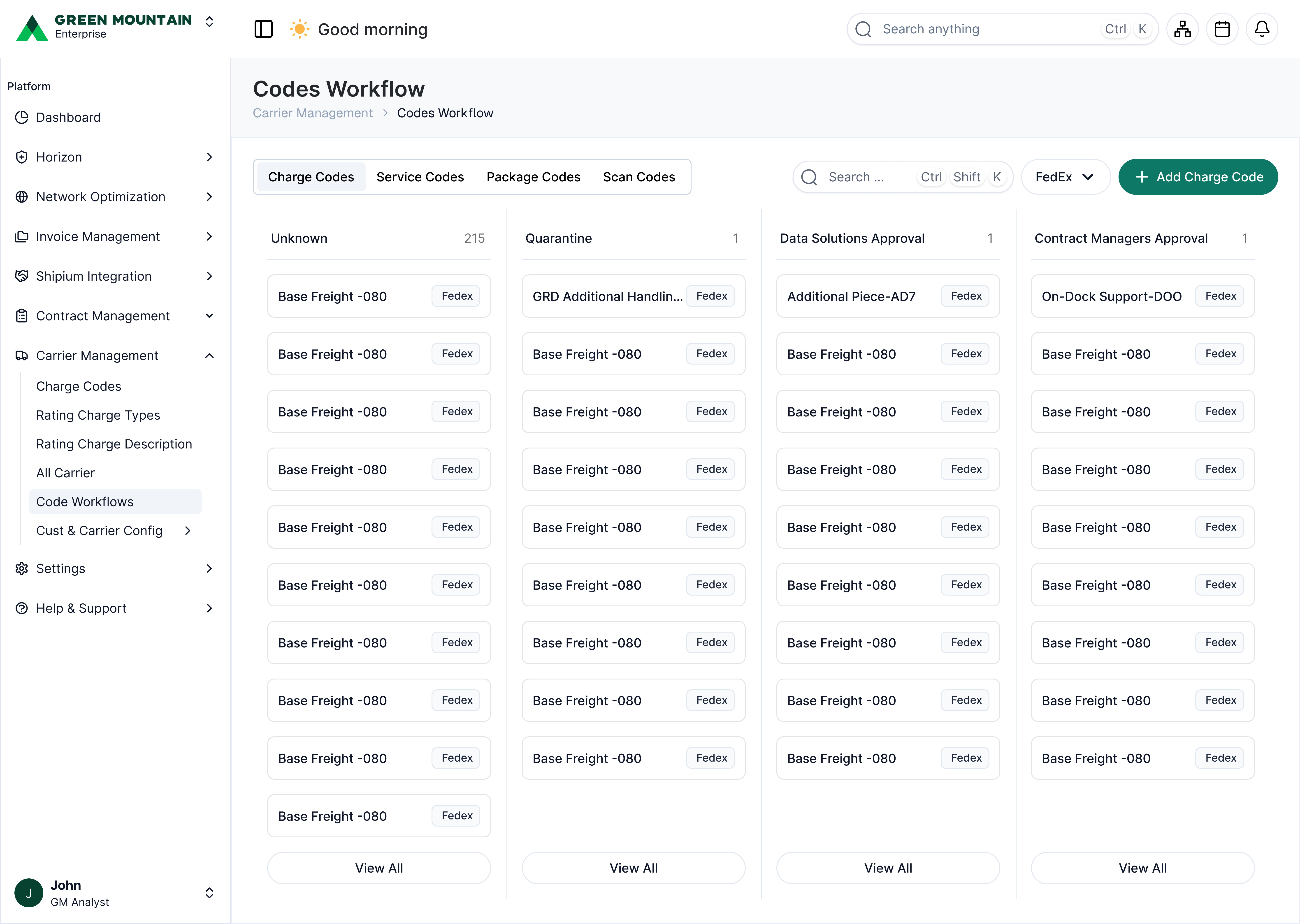
Task: Collapse the Carrier Management section
Action: [209, 356]
